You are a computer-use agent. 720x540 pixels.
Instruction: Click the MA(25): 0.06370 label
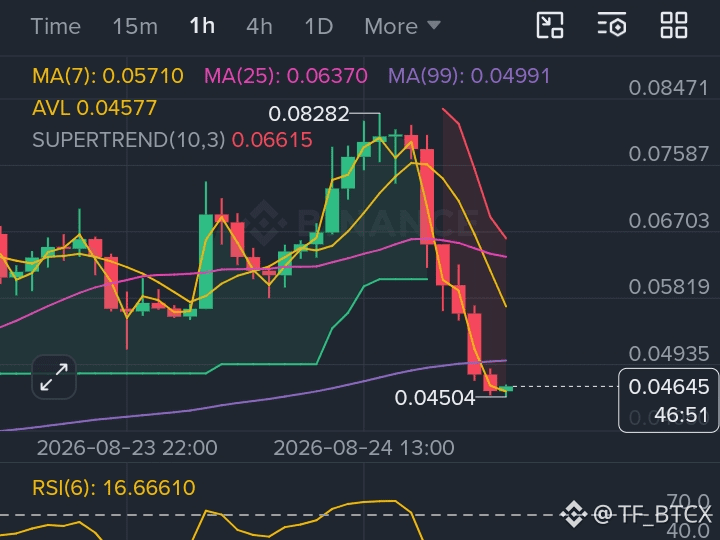click(286, 76)
